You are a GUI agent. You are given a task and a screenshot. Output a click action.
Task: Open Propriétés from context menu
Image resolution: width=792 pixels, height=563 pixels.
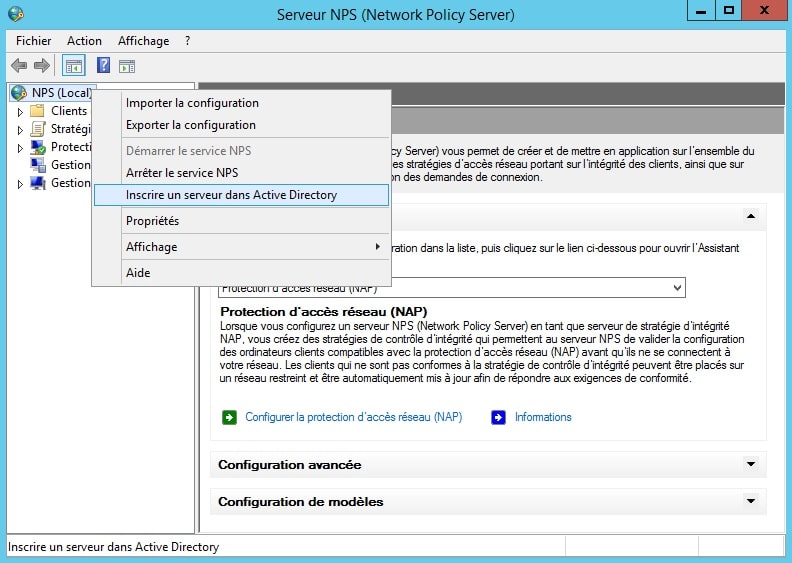click(241, 221)
